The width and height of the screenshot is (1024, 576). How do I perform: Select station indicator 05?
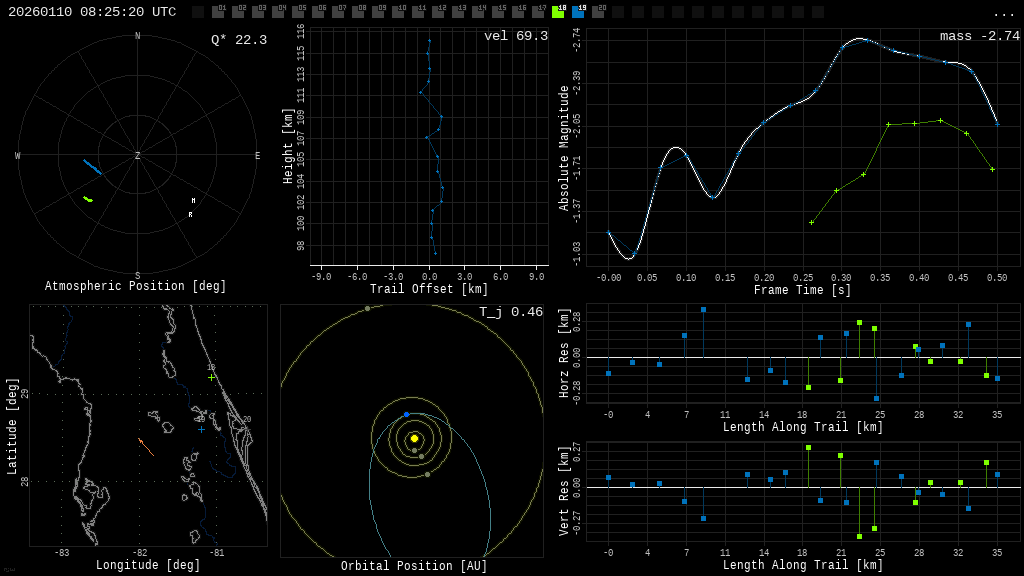(298, 12)
